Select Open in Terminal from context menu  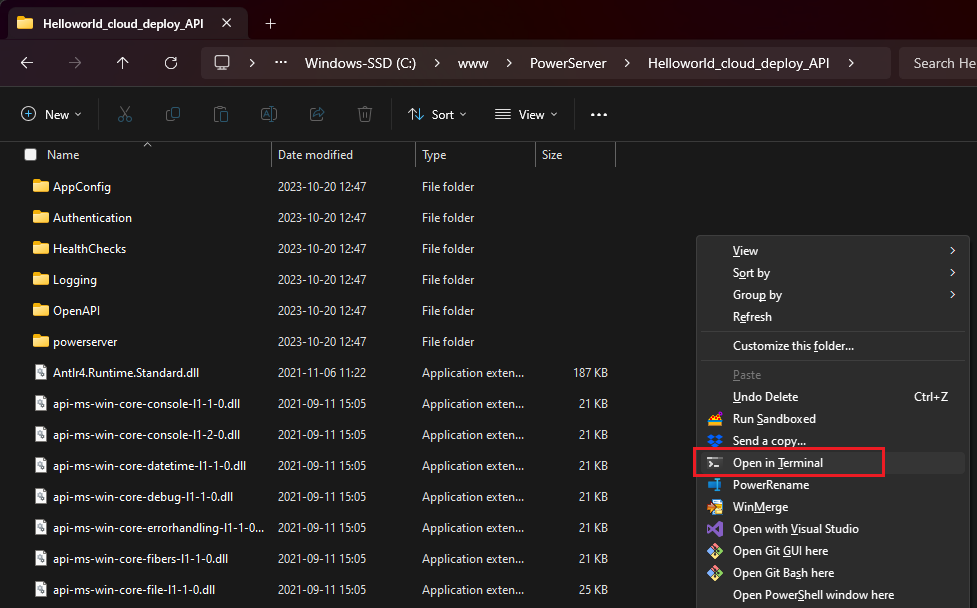777,463
